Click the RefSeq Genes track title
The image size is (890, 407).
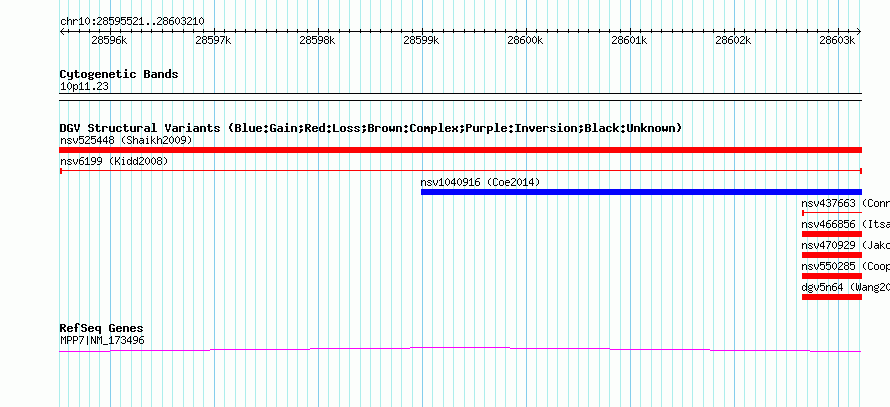(102, 329)
